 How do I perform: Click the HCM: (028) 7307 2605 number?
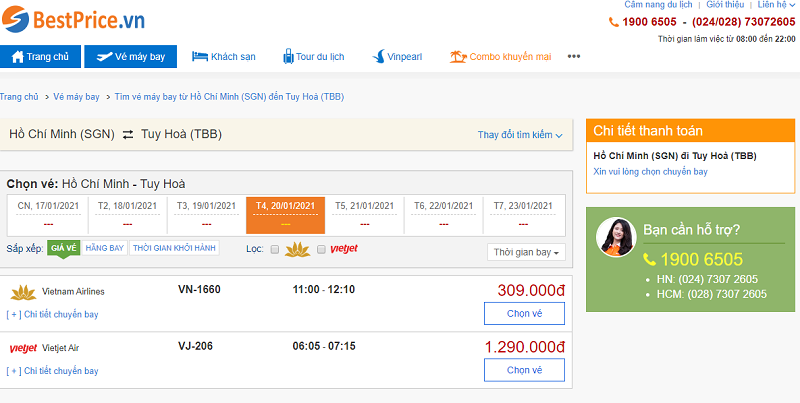(x=712, y=294)
